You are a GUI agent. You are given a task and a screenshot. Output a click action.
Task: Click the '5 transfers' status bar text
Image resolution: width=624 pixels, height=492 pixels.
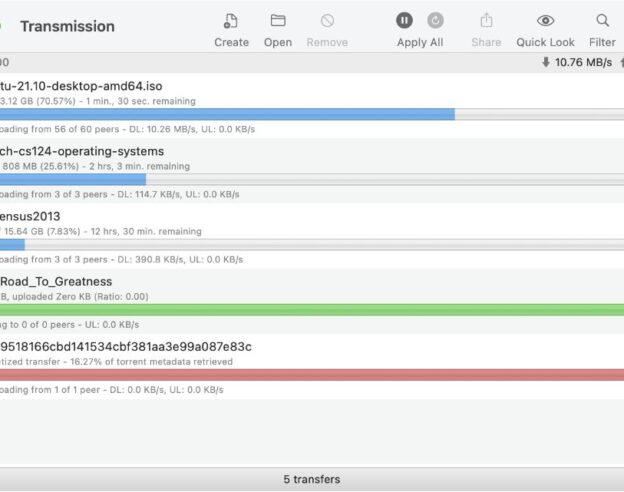(x=312, y=479)
